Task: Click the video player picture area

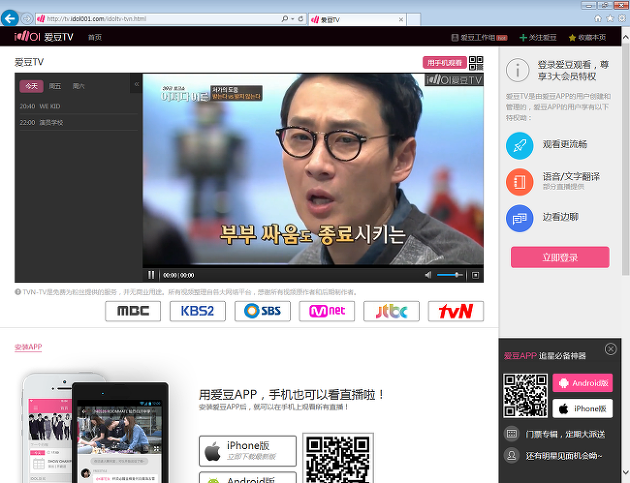Action: tap(313, 169)
